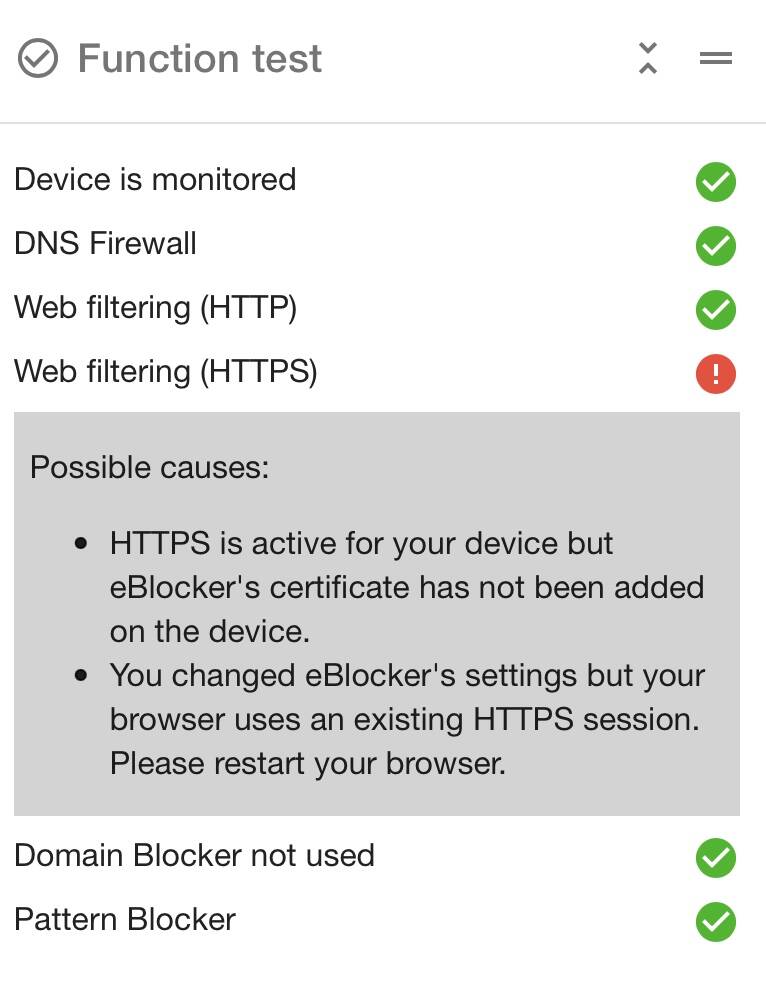Click the restart your browser cause text
This screenshot has height=984, width=766.
click(407, 720)
